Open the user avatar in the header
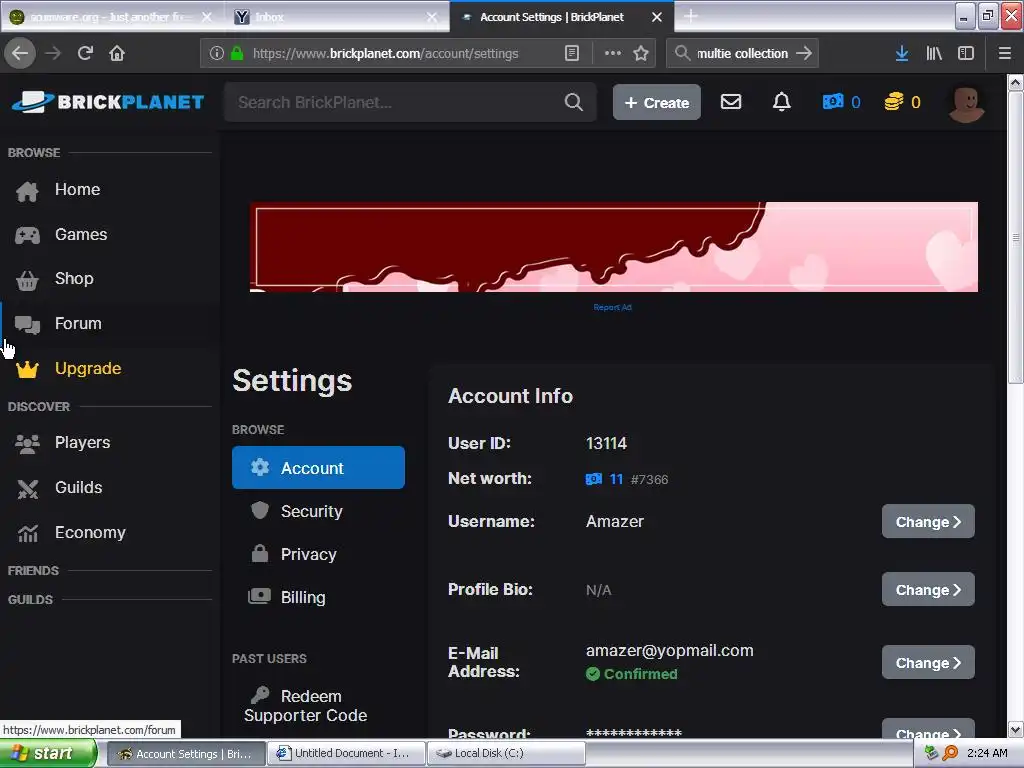The width and height of the screenshot is (1024, 768). pos(967,103)
